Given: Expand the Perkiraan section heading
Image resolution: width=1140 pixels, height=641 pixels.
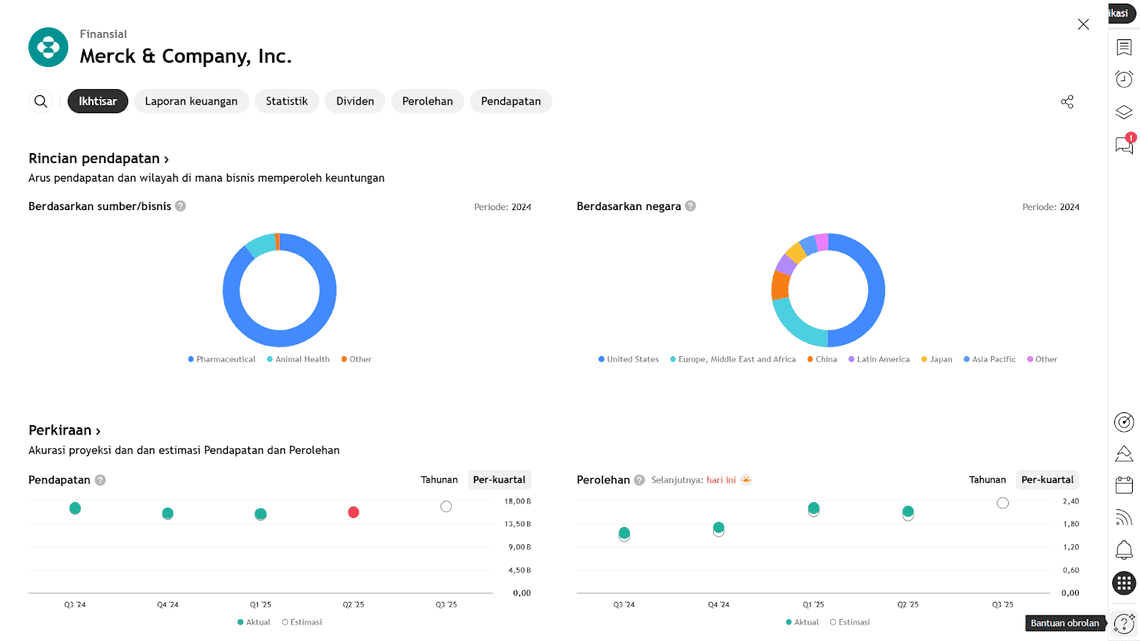Looking at the screenshot, I should click(65, 431).
